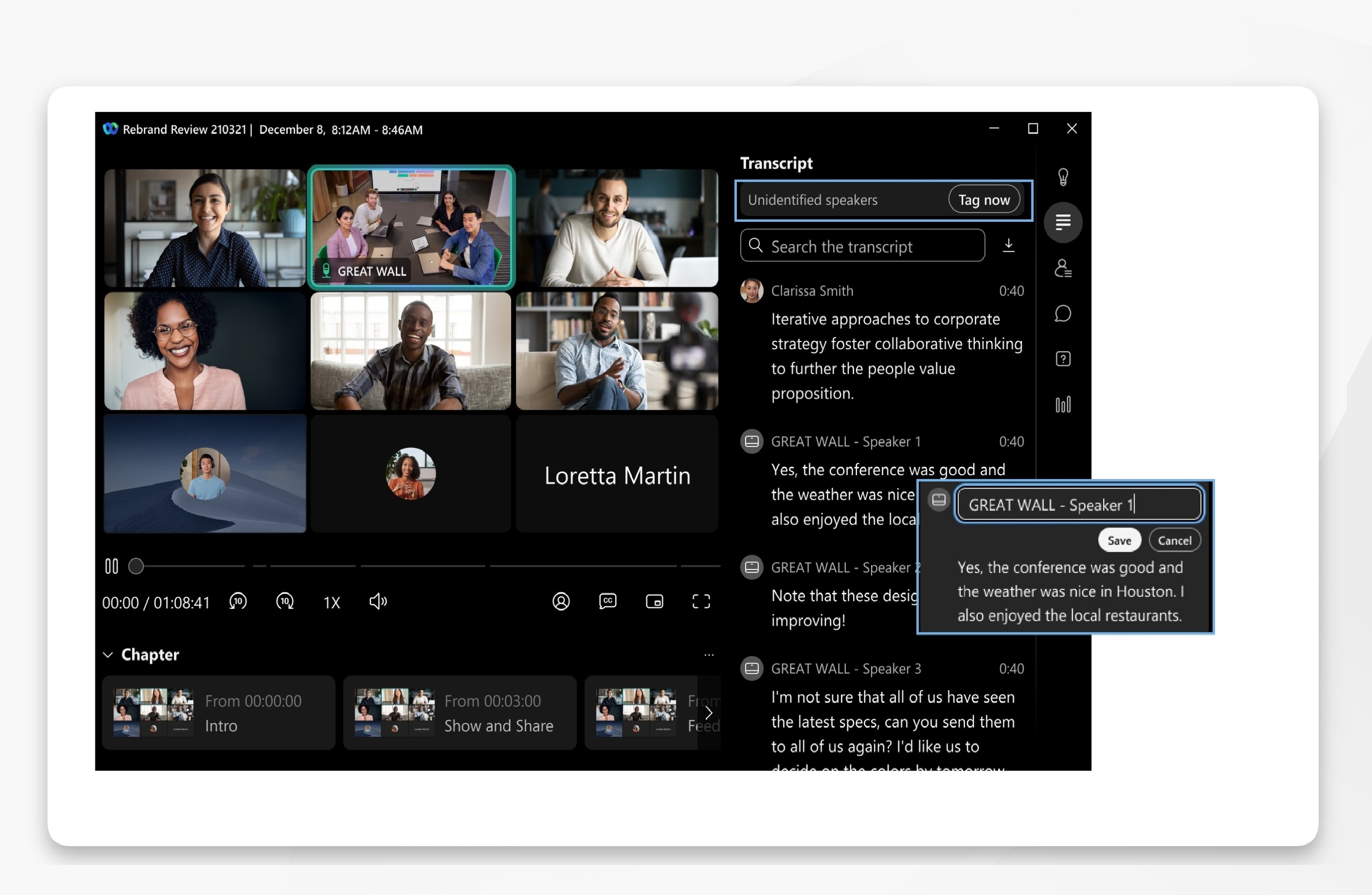Click the Unidentified speakers label

(x=813, y=200)
